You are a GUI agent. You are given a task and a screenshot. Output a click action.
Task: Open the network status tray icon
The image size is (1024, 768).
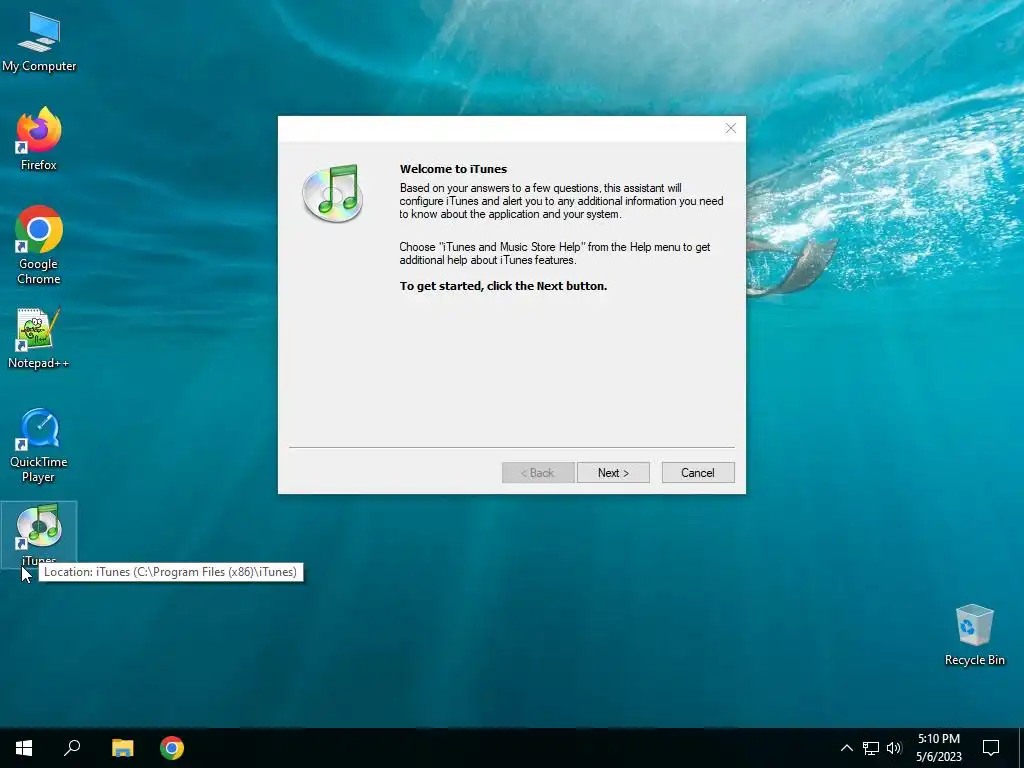(x=871, y=748)
